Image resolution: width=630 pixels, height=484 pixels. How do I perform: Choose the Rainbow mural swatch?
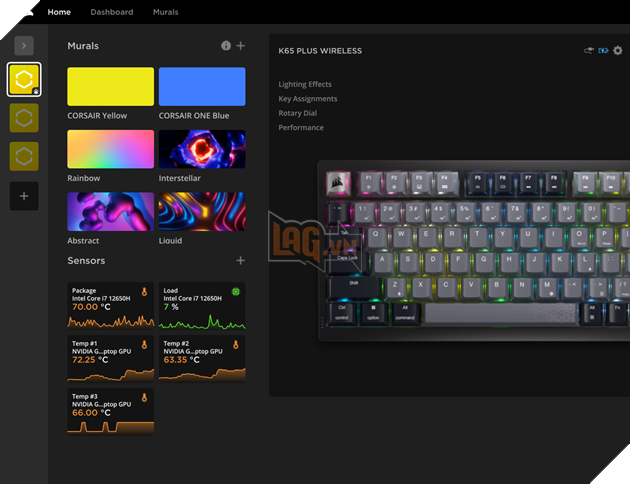(x=110, y=149)
